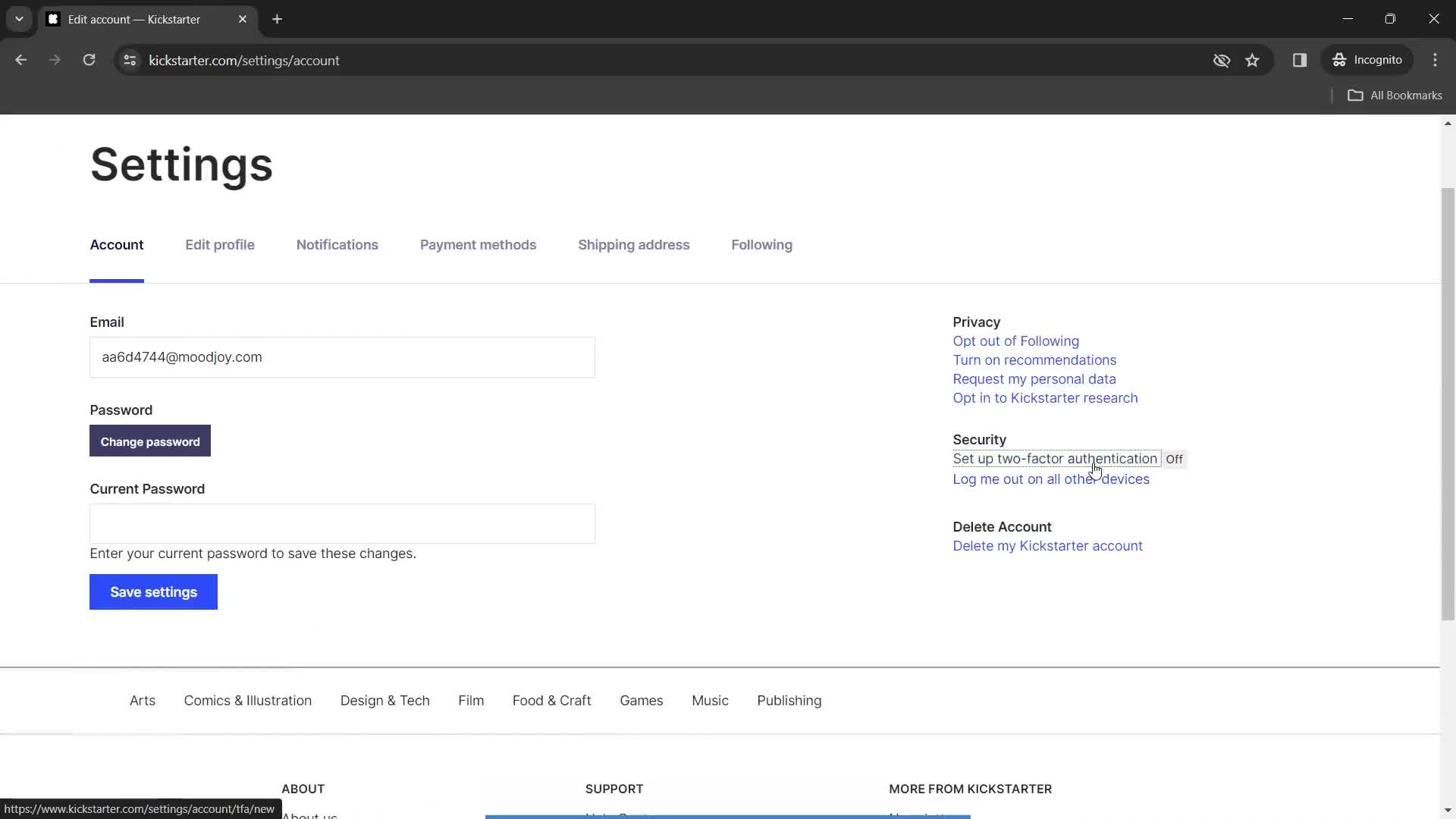This screenshot has width=1456, height=819.
Task: Open the Publishing category link
Action: point(789,701)
